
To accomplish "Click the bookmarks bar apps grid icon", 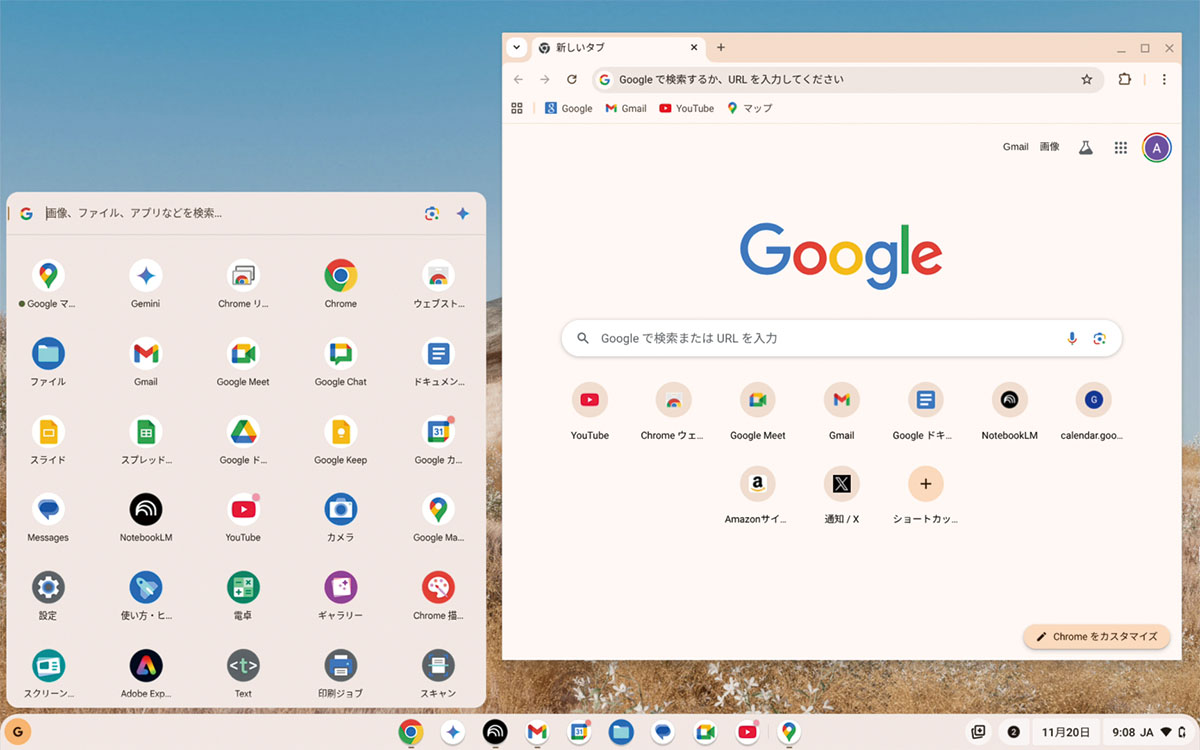I will pyautogui.click(x=517, y=108).
